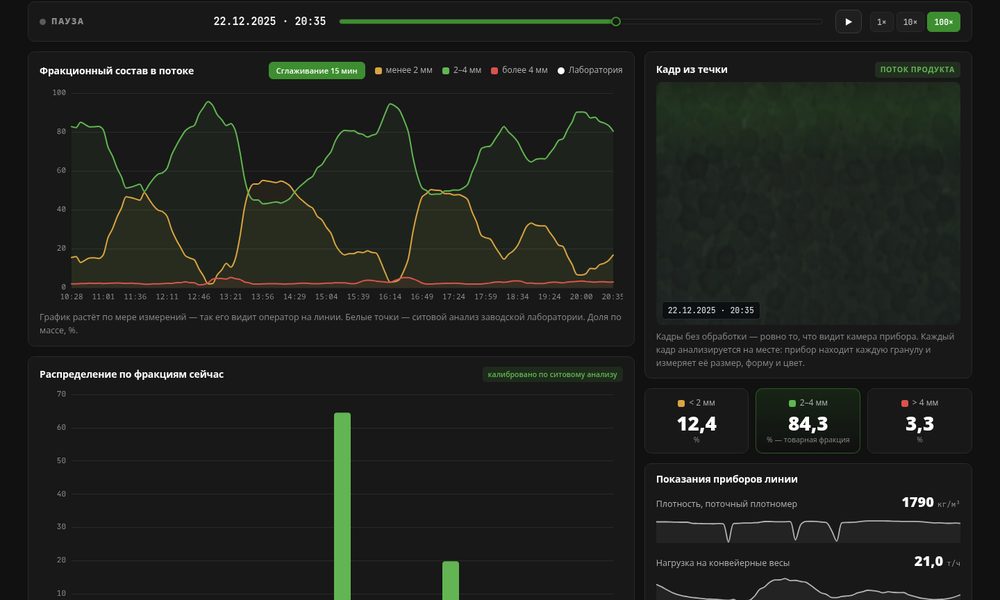Viewport: 1000px width, 600px height.
Task: Click the camera frame from the chute
Action: [x=808, y=203]
